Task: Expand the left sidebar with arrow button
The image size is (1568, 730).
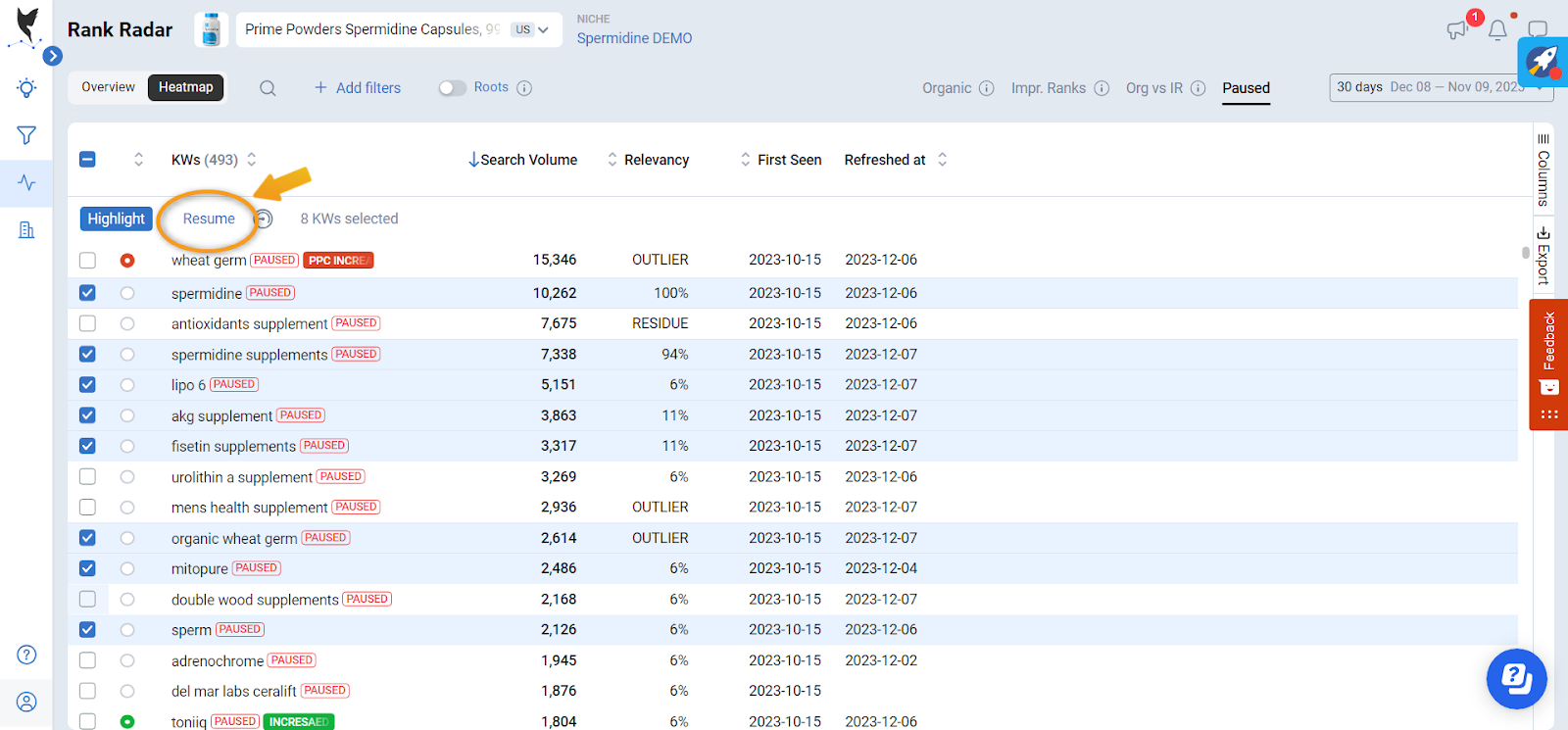Action: pyautogui.click(x=53, y=56)
